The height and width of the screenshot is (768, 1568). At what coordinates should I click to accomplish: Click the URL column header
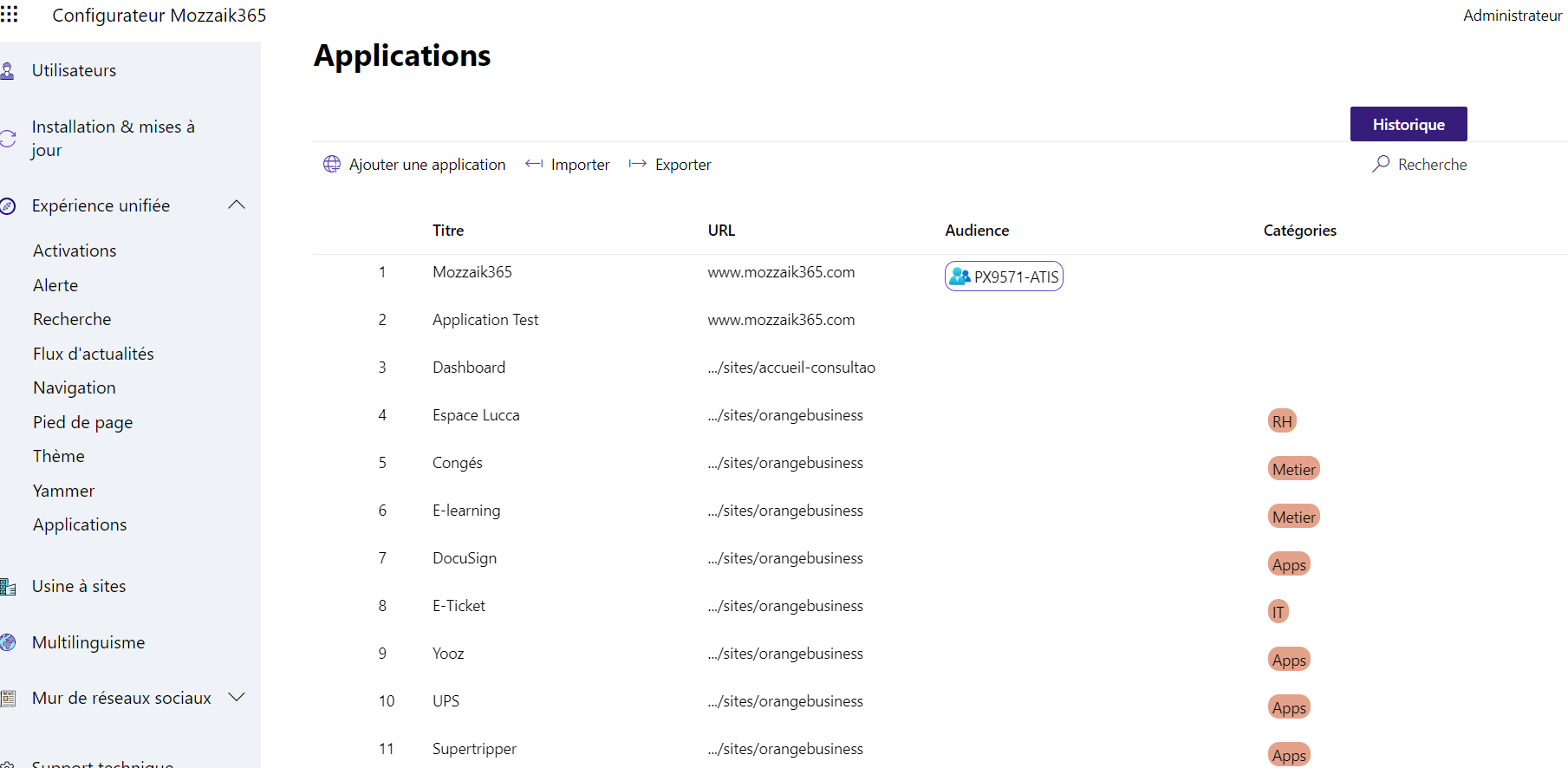click(721, 231)
